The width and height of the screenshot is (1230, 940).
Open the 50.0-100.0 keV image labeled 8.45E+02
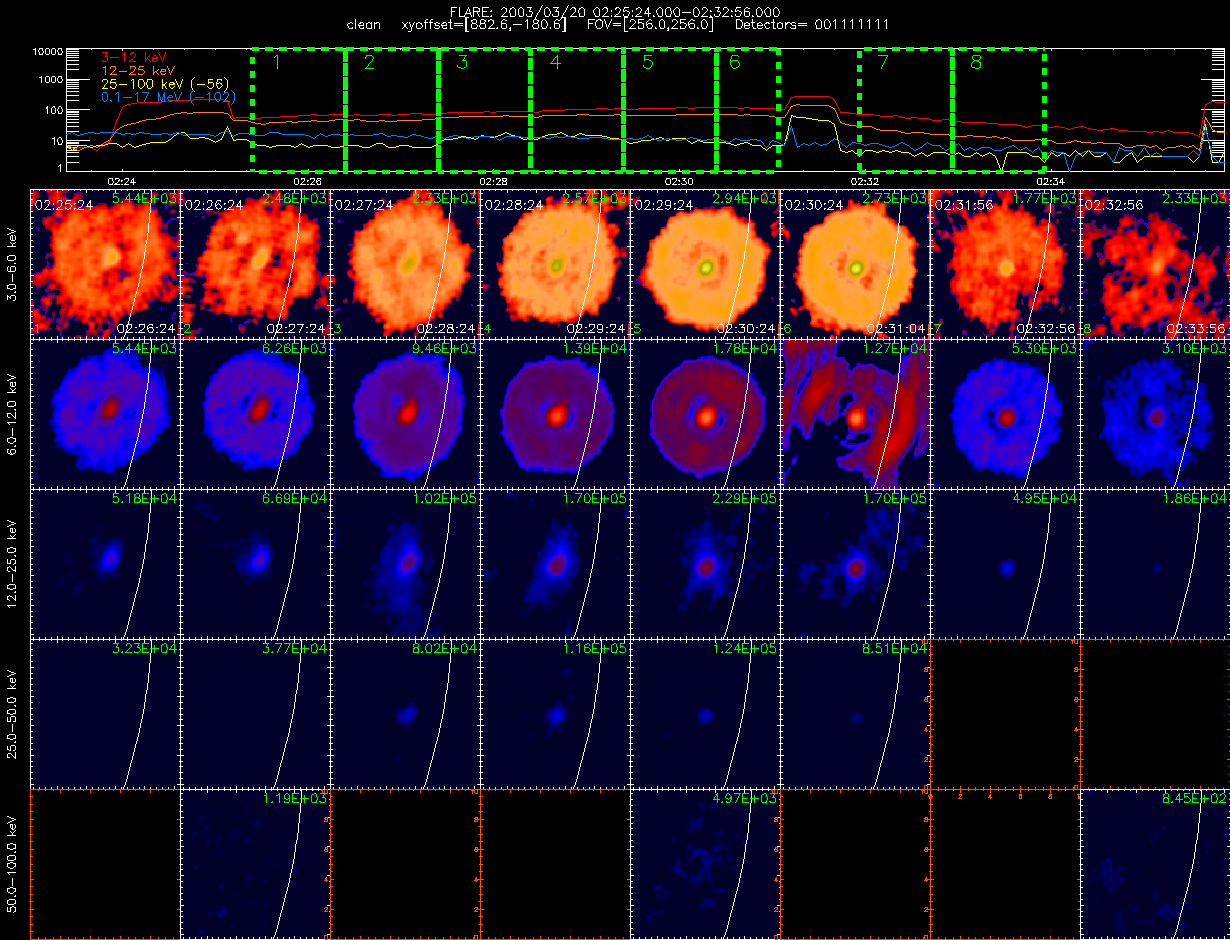click(x=1155, y=863)
